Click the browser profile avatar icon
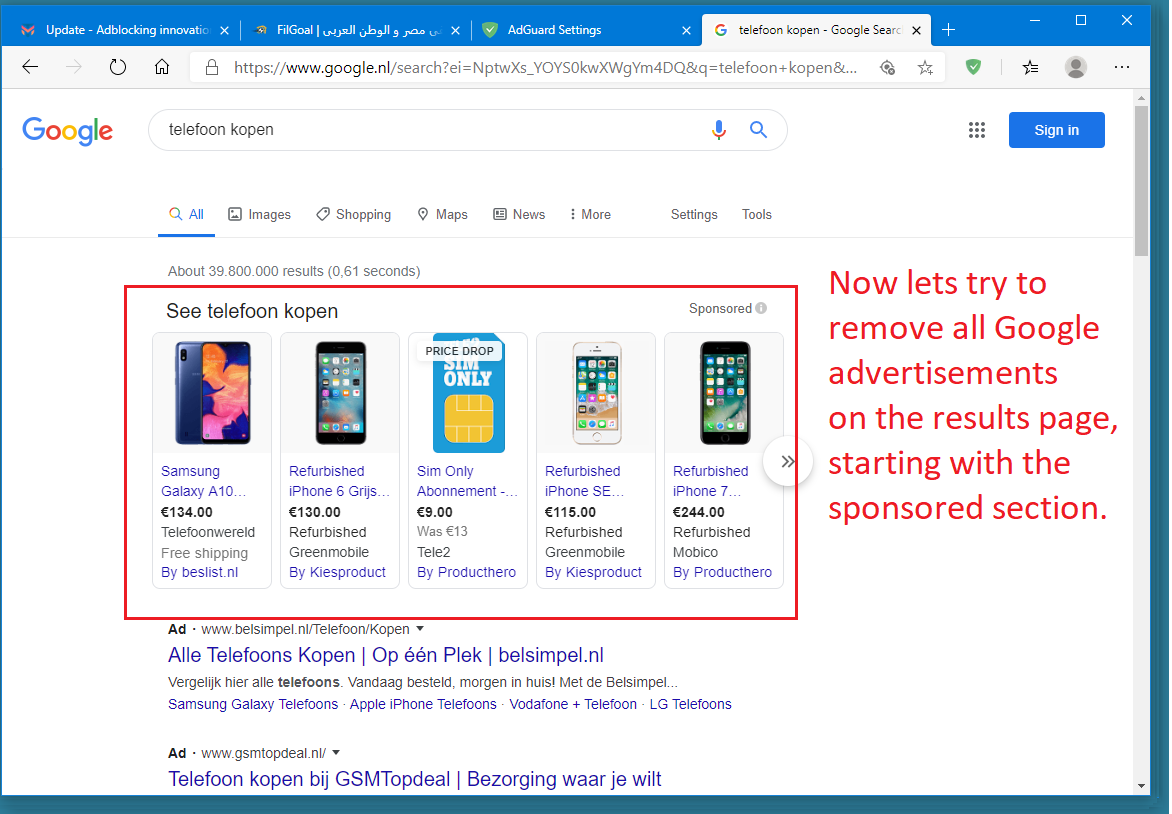1172x814 pixels. [1076, 67]
